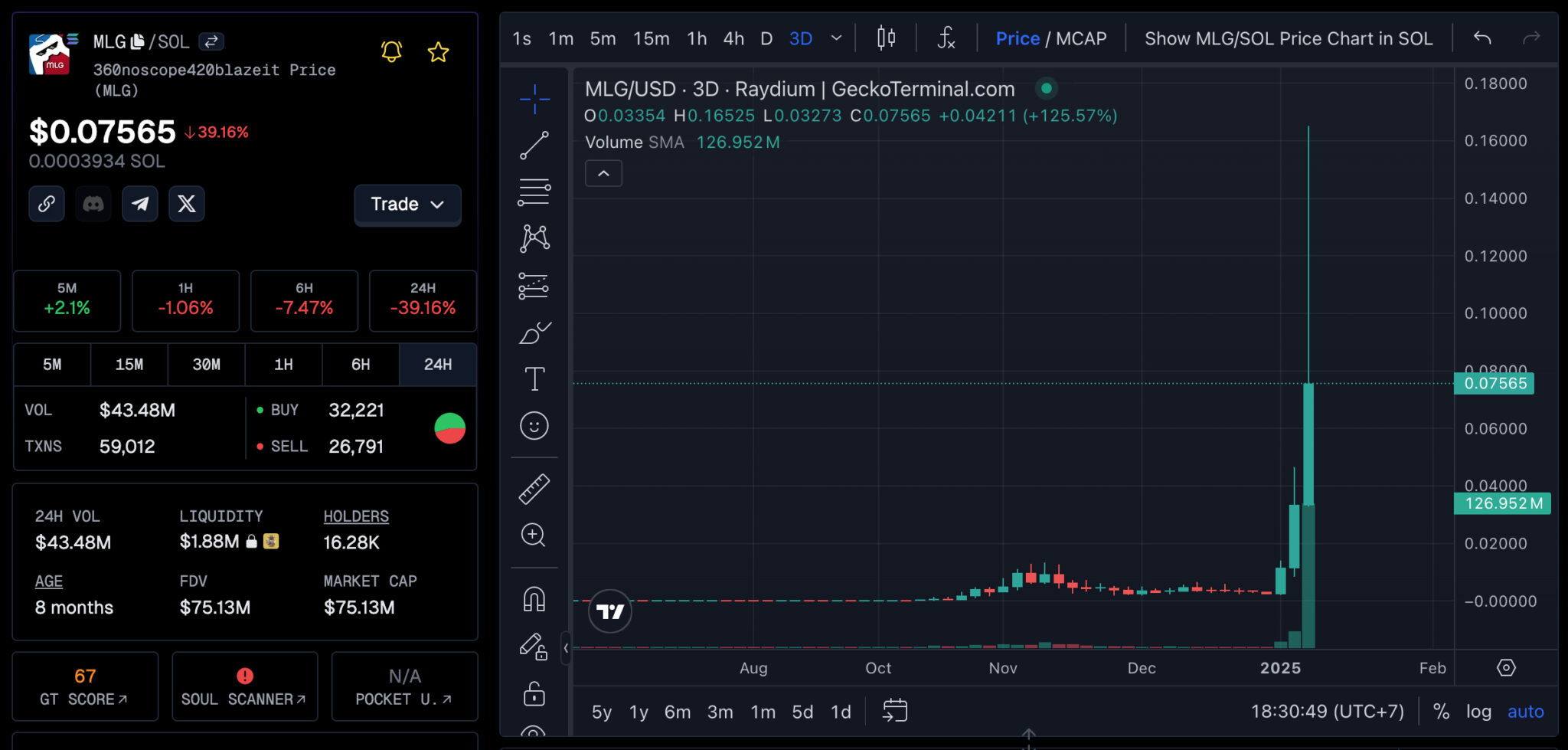
Task: Open the indicators fx icon
Action: tap(946, 38)
